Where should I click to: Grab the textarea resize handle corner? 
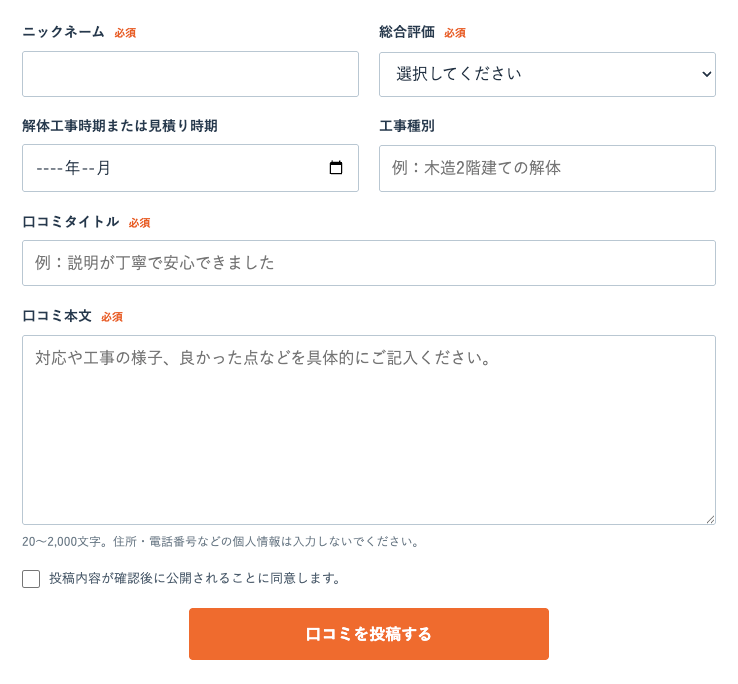pos(710,519)
